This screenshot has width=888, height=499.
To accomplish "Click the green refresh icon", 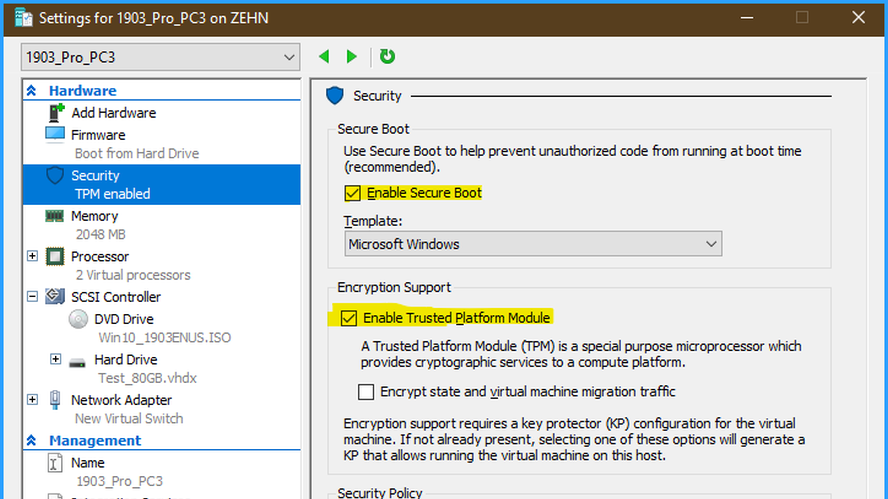I will (x=387, y=57).
